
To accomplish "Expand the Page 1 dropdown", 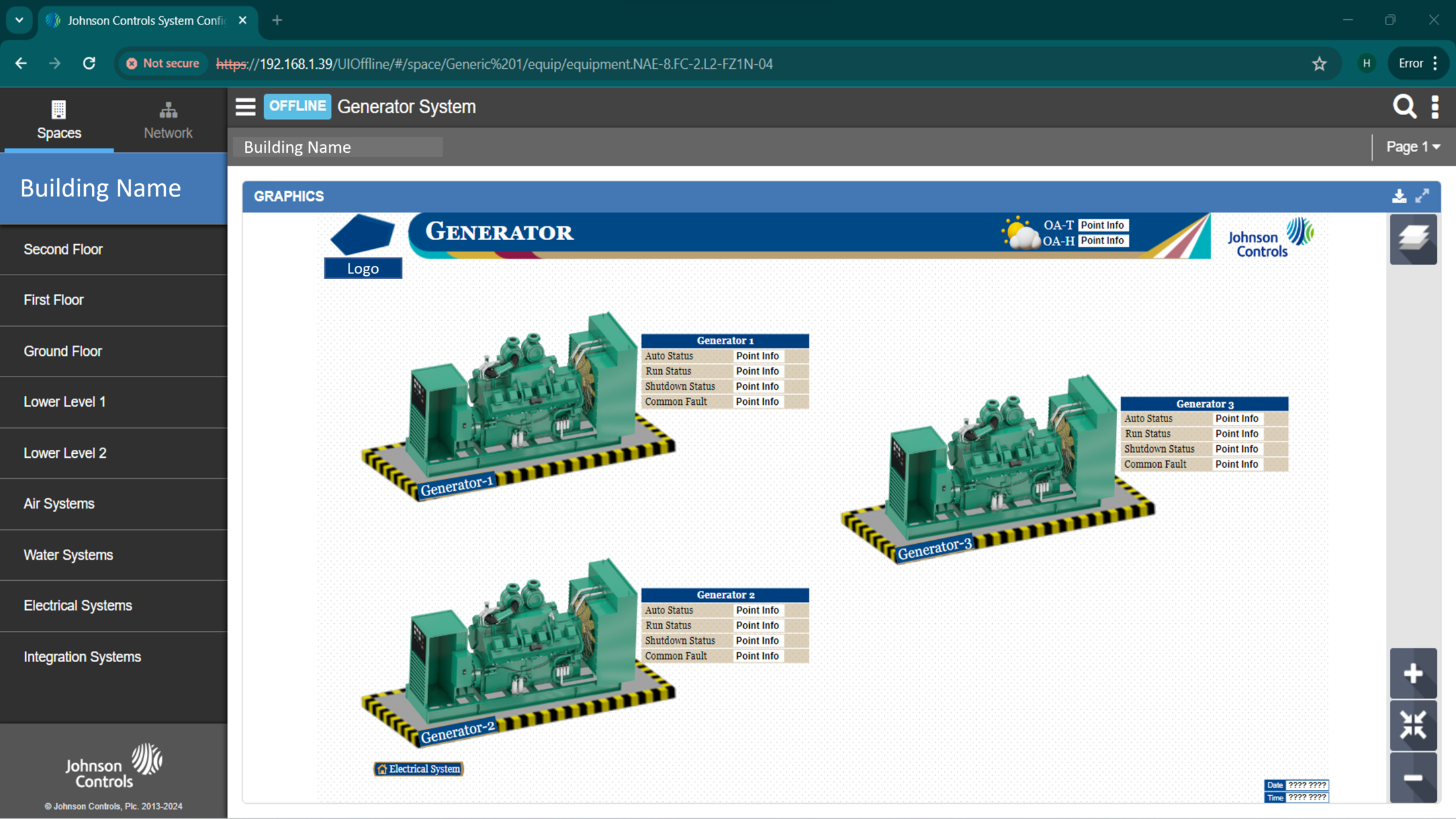I will (x=1413, y=147).
